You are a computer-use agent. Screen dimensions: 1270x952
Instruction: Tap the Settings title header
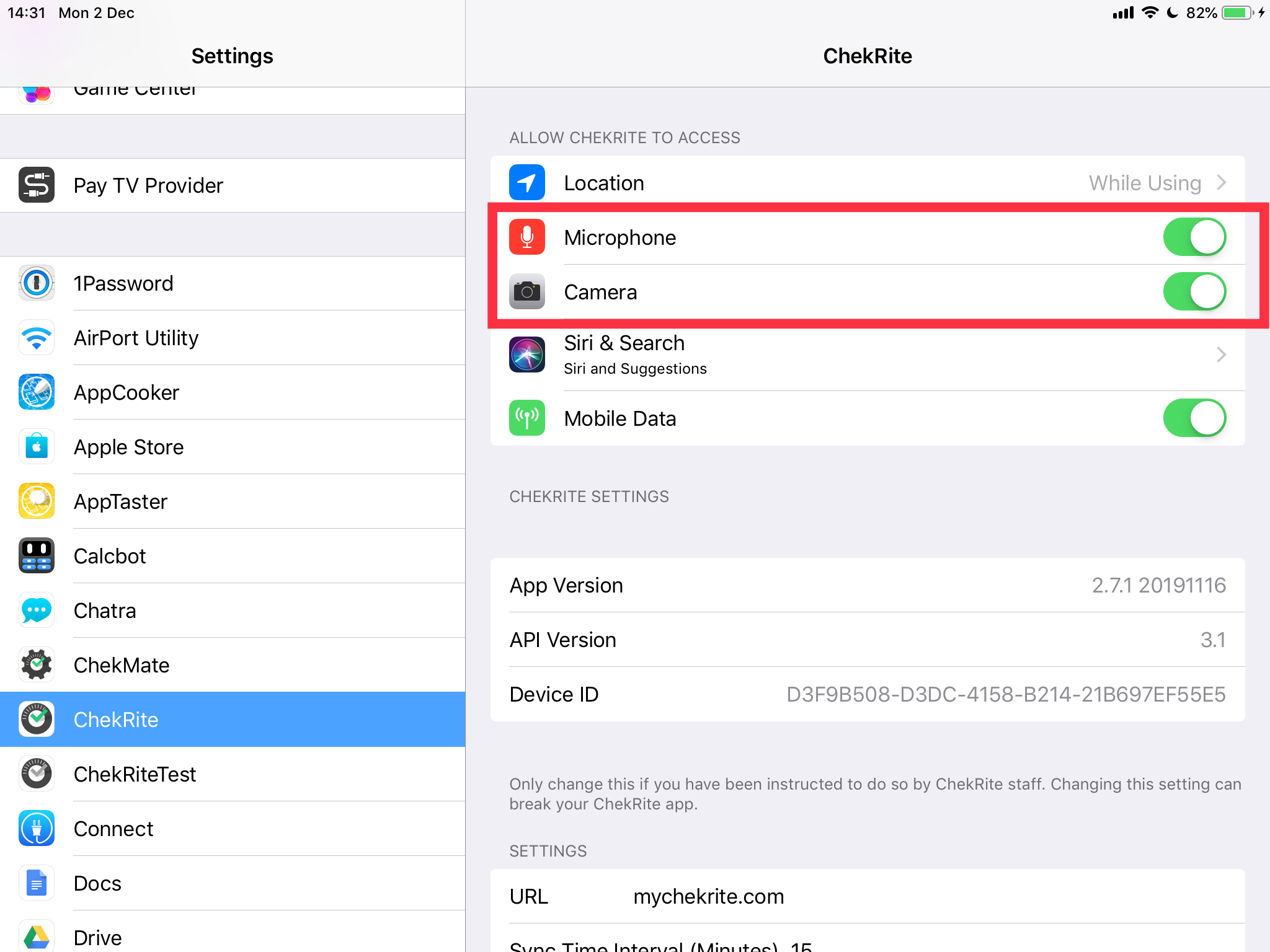(232, 56)
